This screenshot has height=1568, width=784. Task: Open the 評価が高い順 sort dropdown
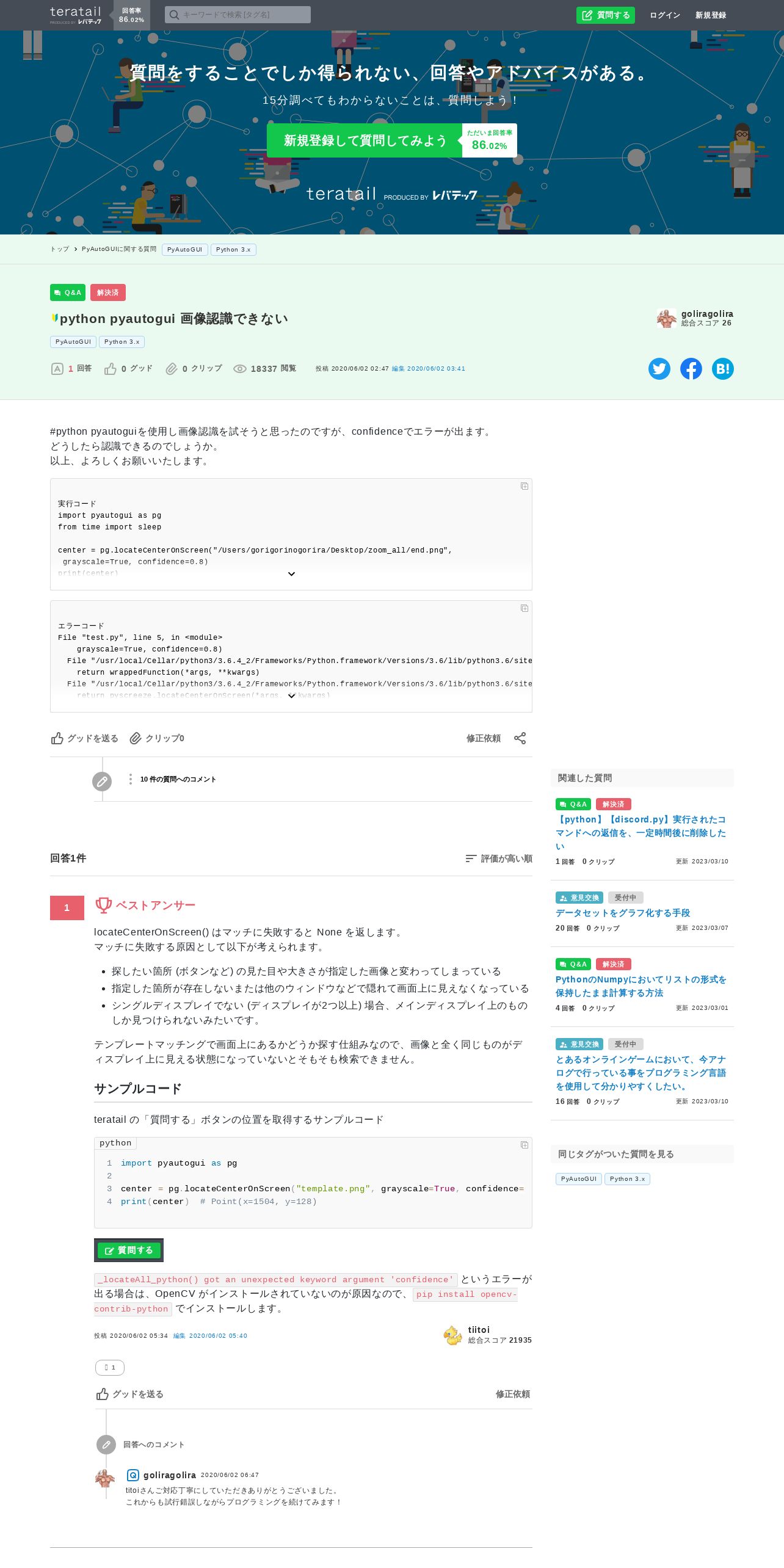499,858
